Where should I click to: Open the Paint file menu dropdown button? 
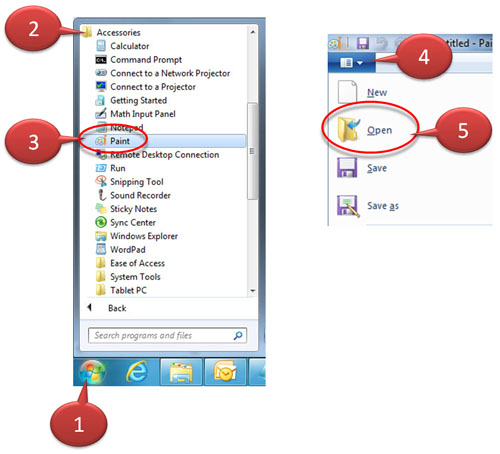(352, 62)
